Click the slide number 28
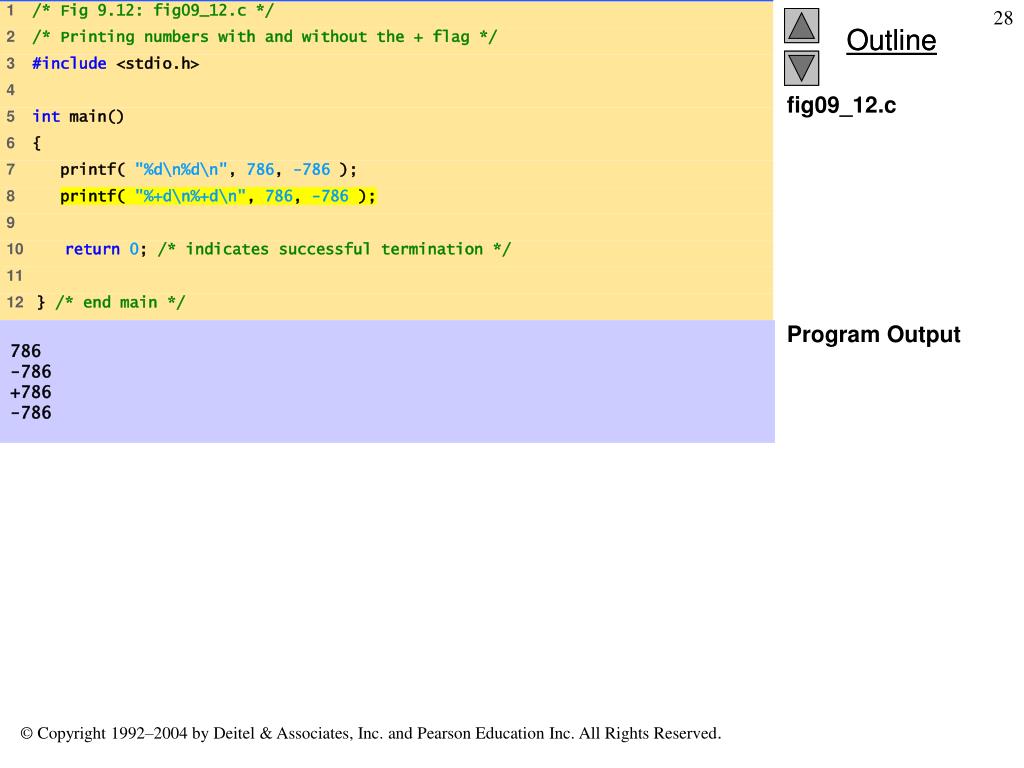The width and height of the screenshot is (1024, 768). tap(1002, 18)
